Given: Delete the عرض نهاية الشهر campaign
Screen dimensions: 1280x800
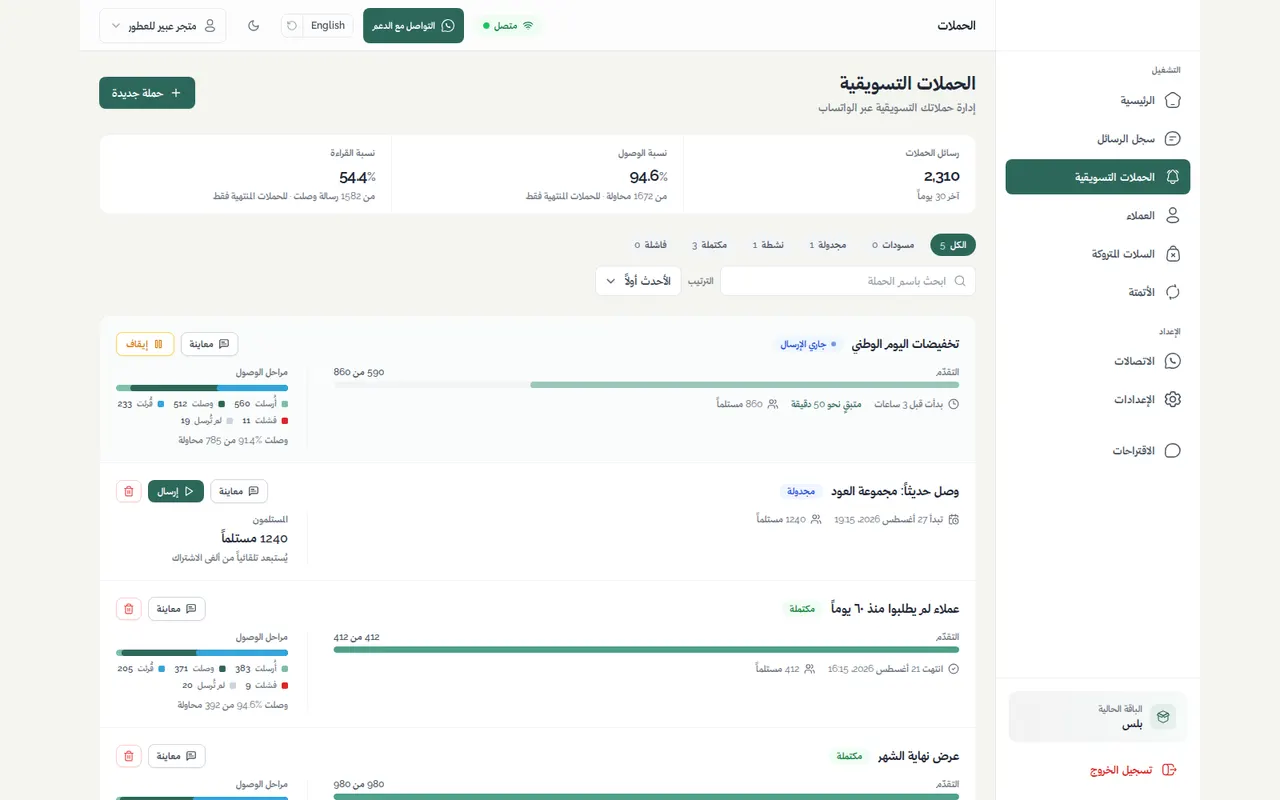Looking at the screenshot, I should [128, 756].
